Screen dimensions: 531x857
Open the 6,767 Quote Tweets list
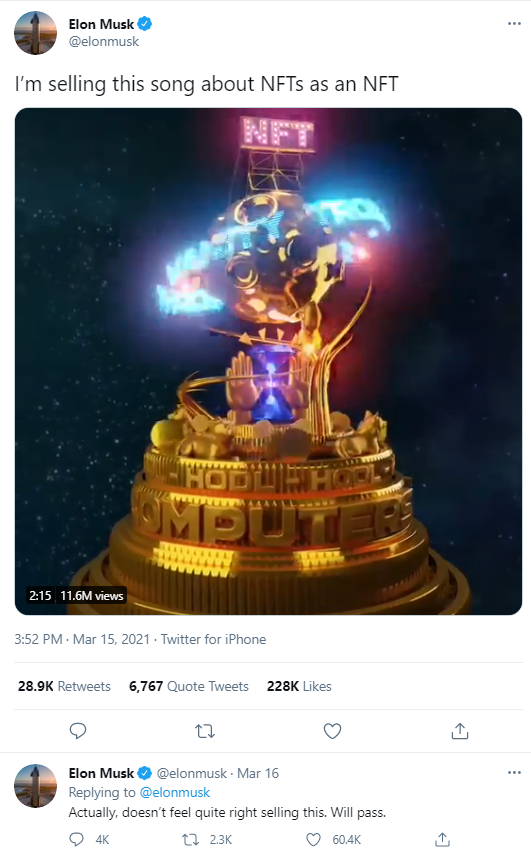click(188, 686)
